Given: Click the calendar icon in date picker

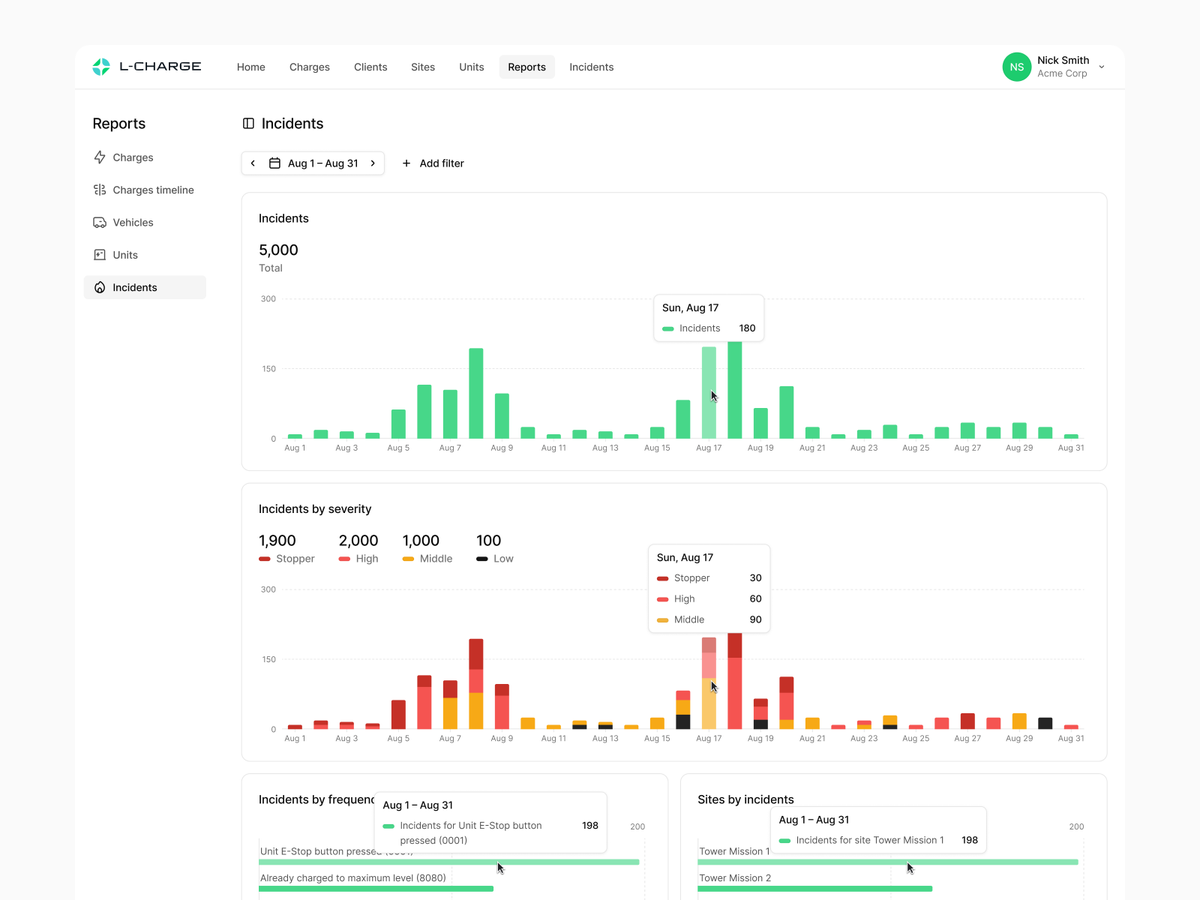Looking at the screenshot, I should [x=275, y=163].
